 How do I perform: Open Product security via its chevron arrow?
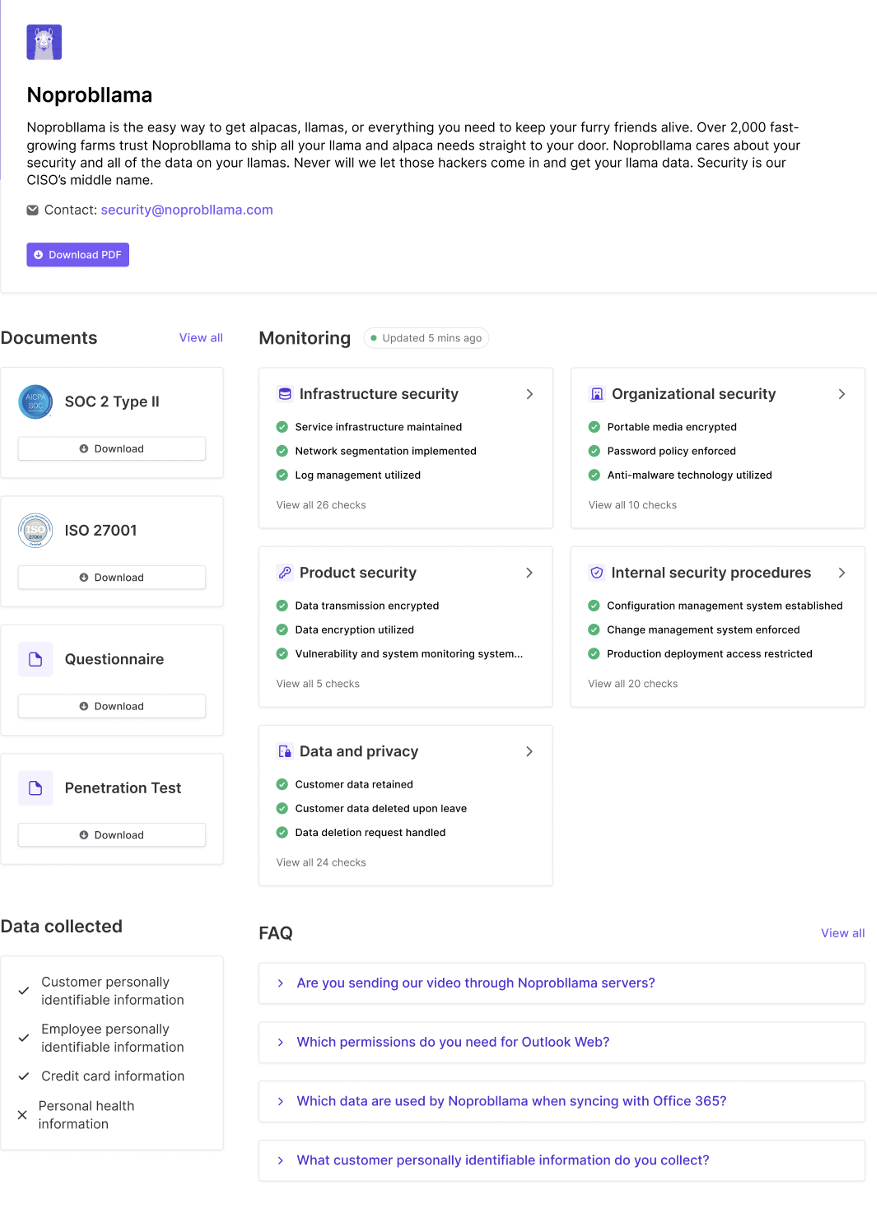[x=530, y=573]
